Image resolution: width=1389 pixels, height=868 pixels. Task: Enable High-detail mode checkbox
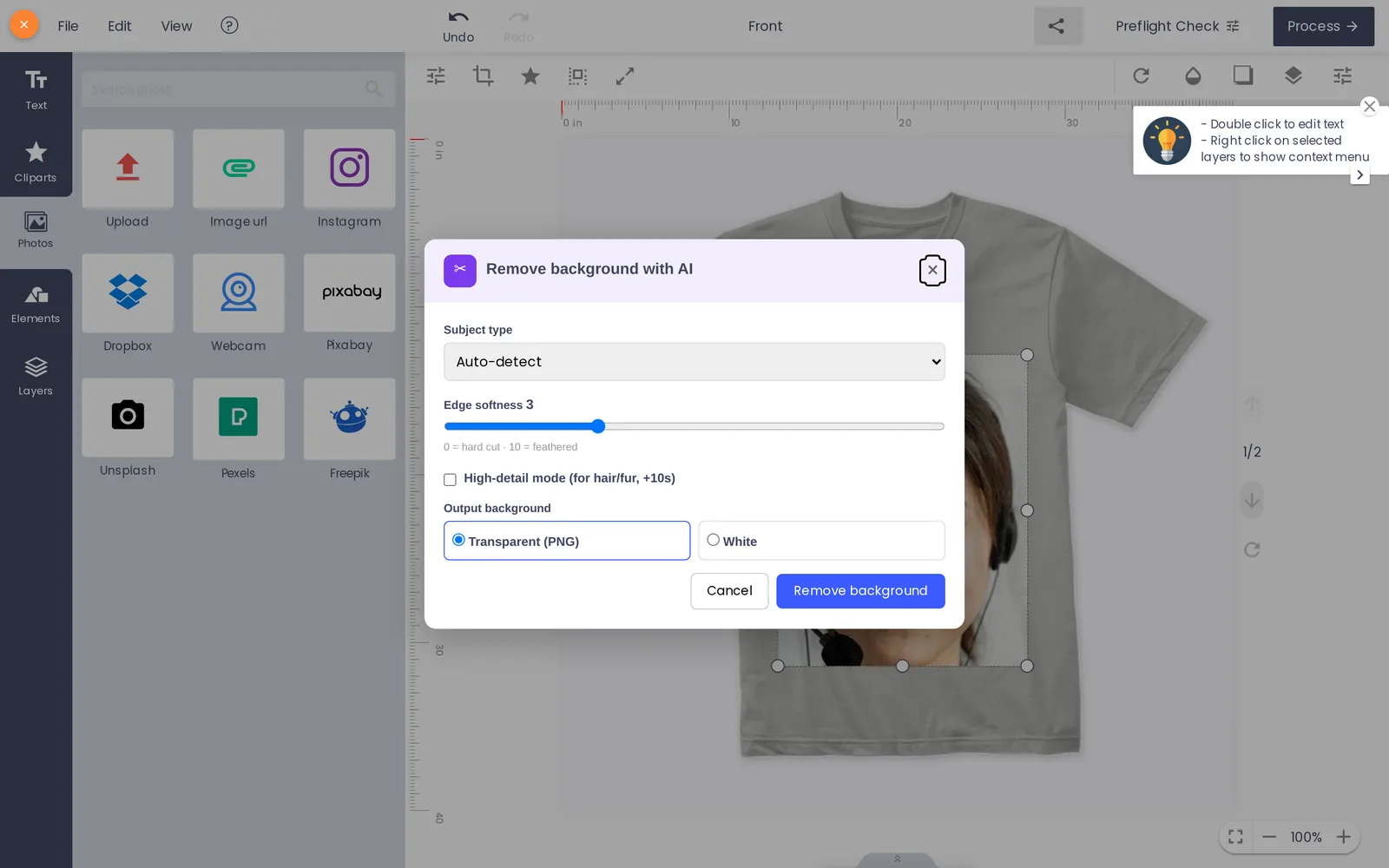tap(450, 479)
